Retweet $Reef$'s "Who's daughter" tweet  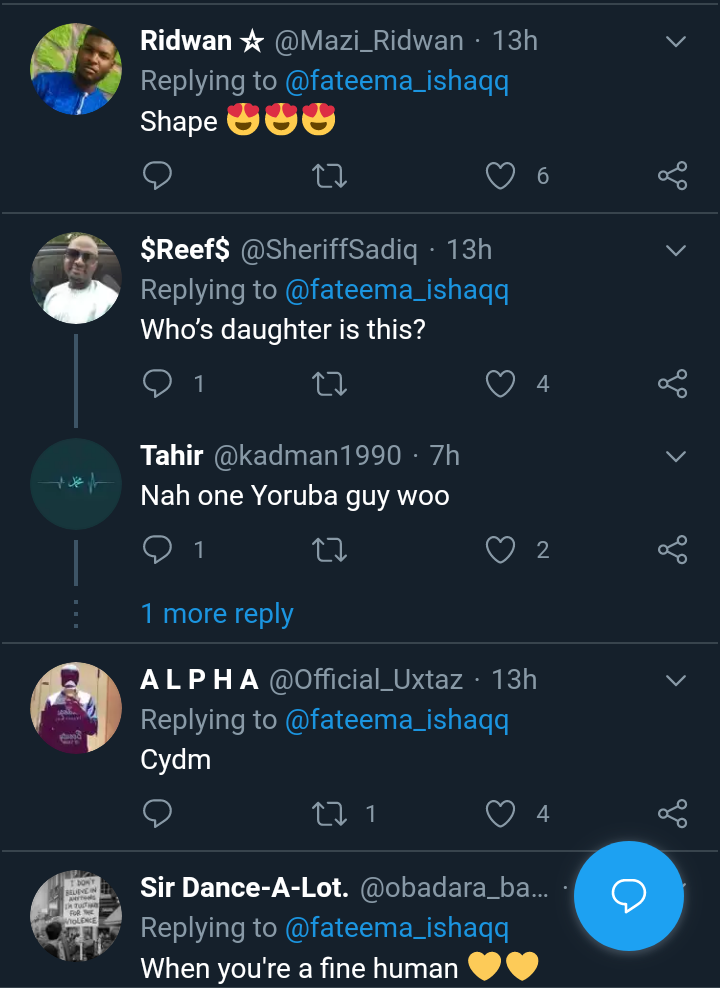point(329,384)
